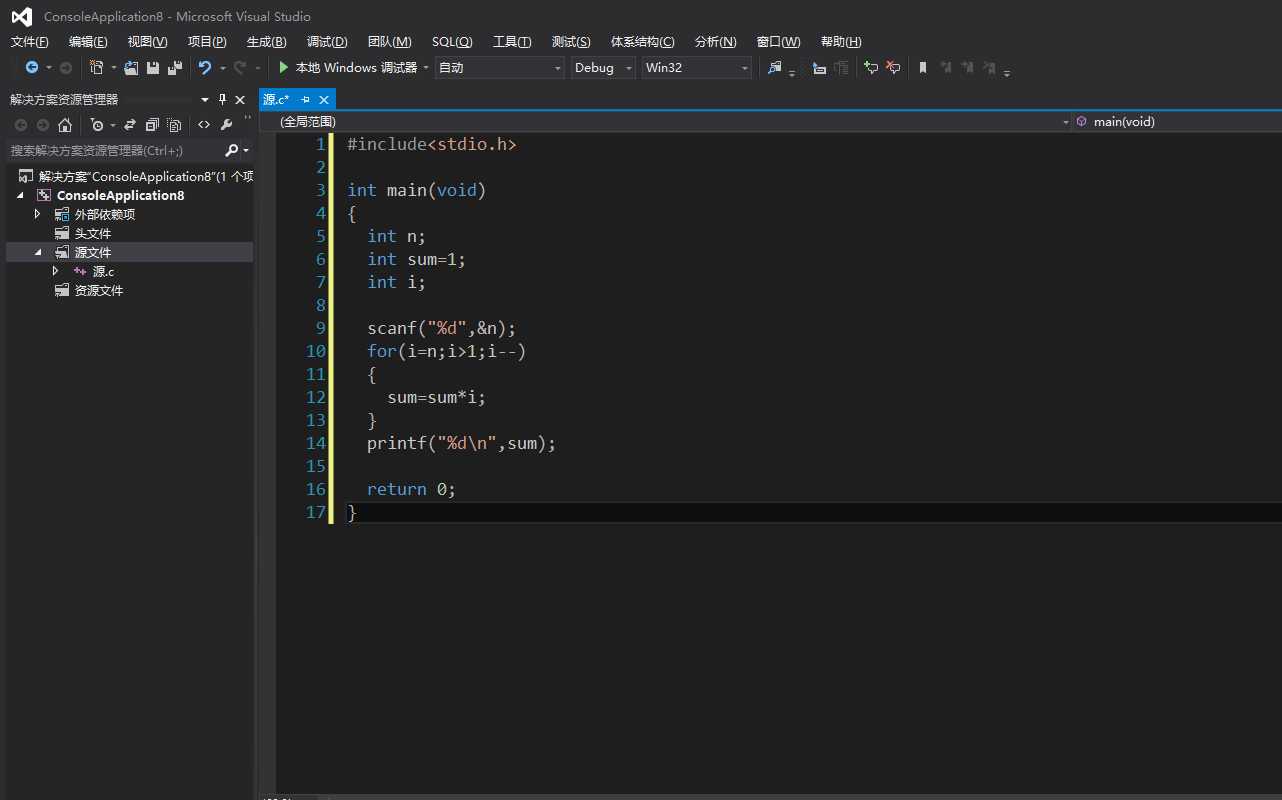
Task: Open the 项目(P) menu
Action: (x=207, y=42)
